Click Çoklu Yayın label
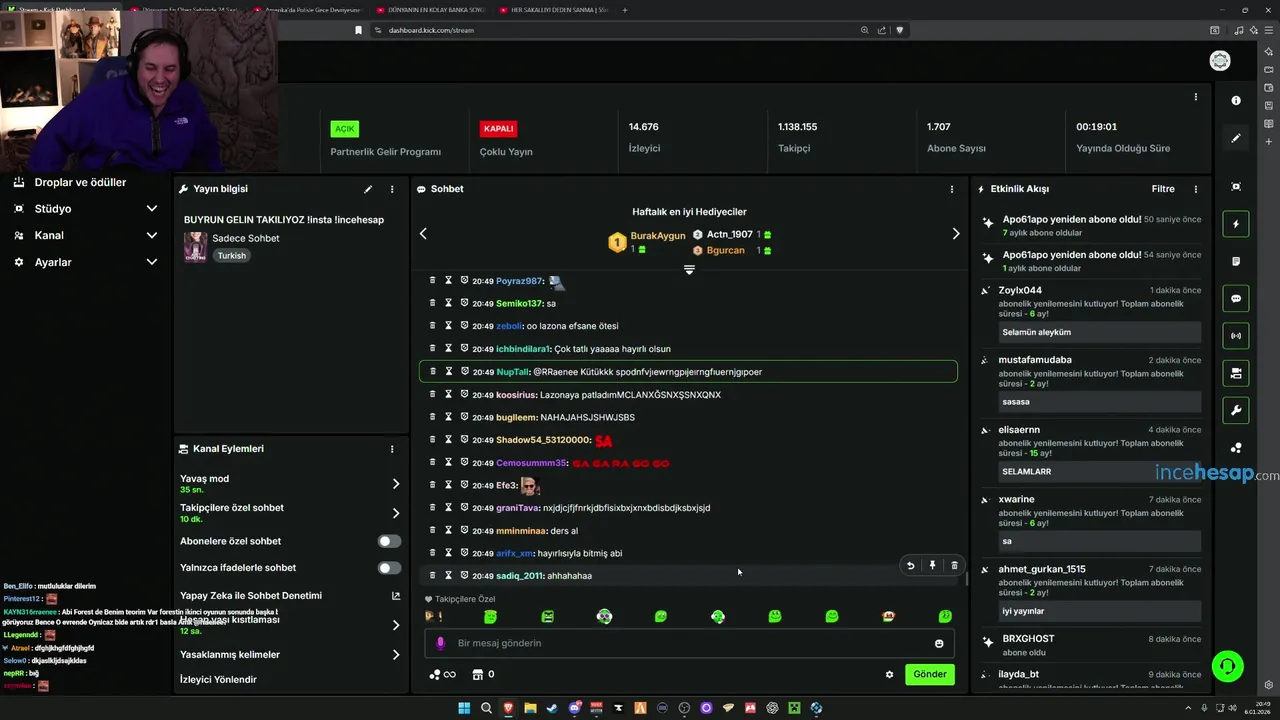 click(x=506, y=152)
